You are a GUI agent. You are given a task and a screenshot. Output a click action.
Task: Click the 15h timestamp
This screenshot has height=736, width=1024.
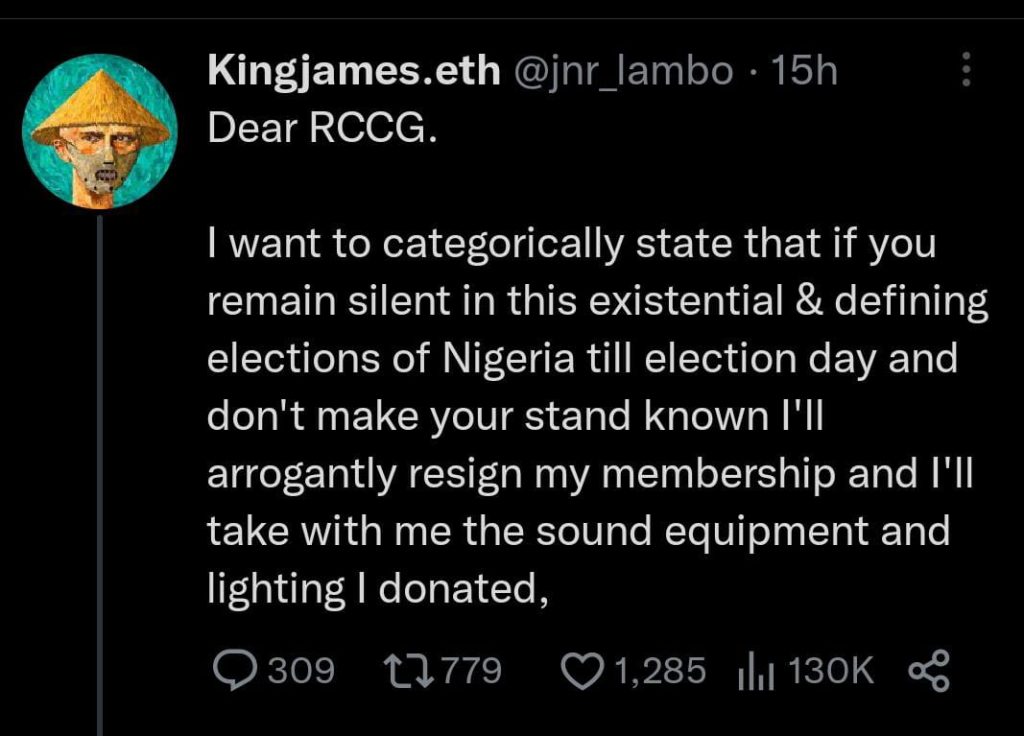click(x=803, y=70)
